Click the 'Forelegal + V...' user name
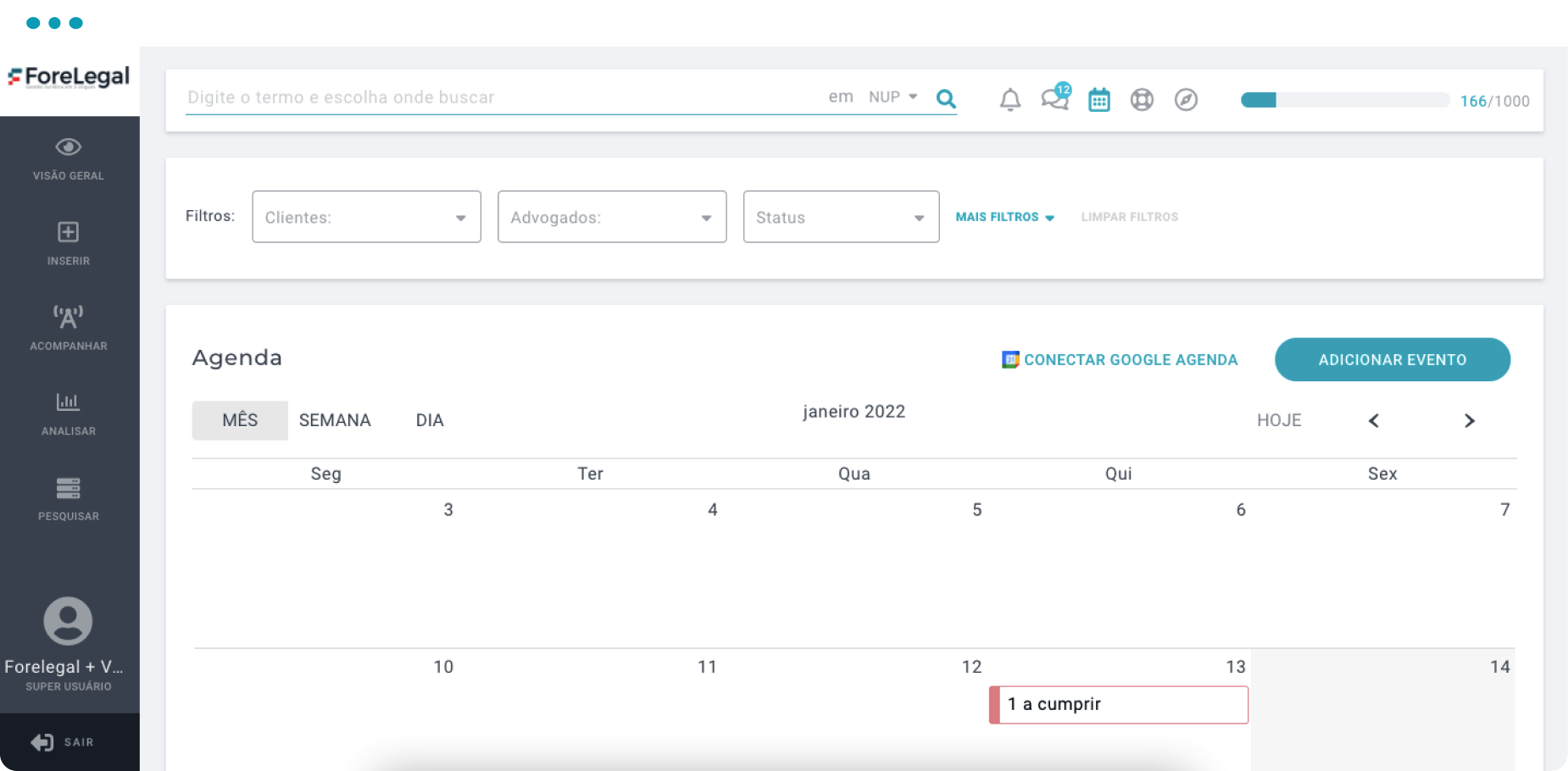This screenshot has width=1568, height=771. pos(64,667)
